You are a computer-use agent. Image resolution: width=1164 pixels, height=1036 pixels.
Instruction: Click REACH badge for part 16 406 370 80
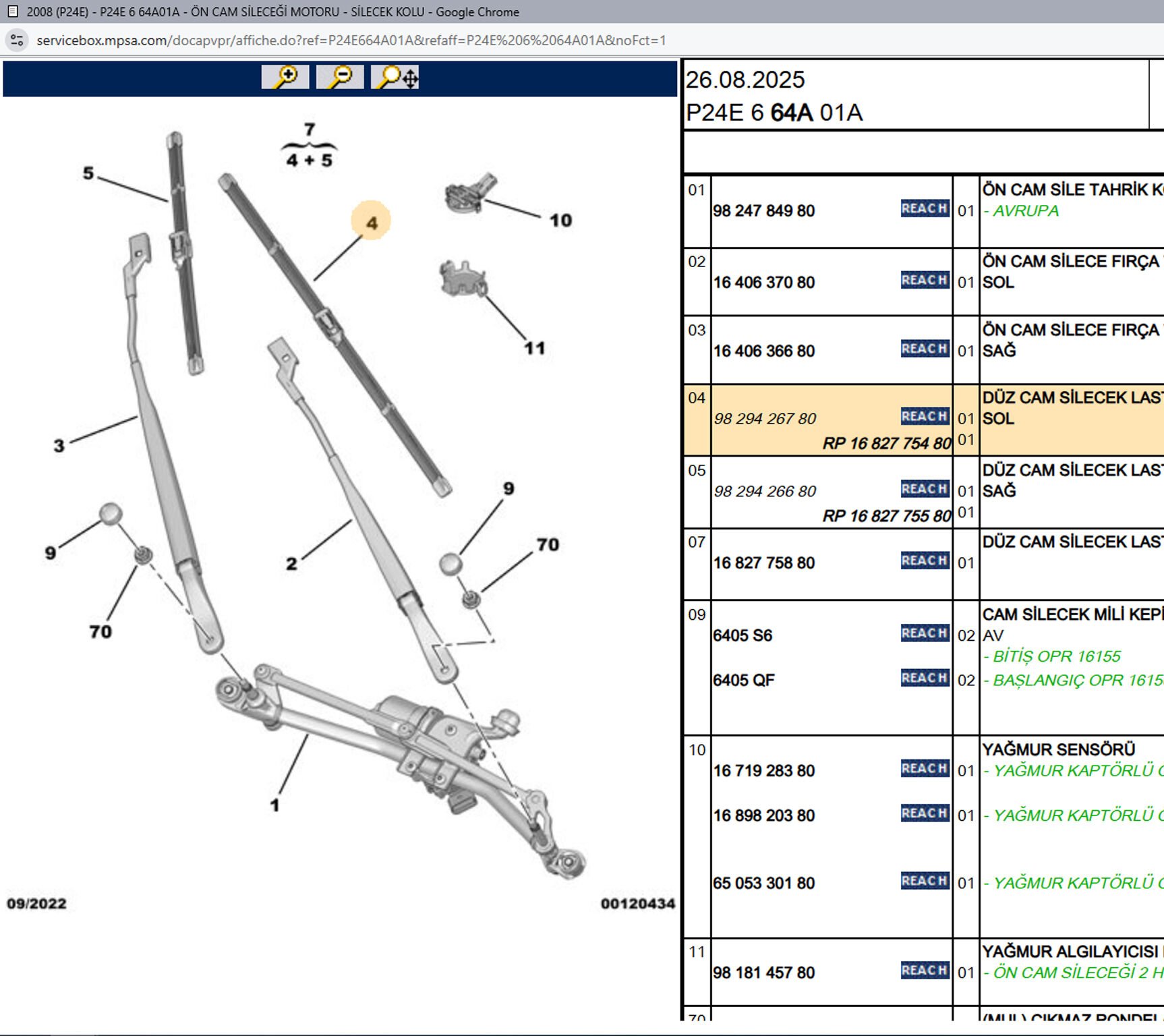click(925, 280)
